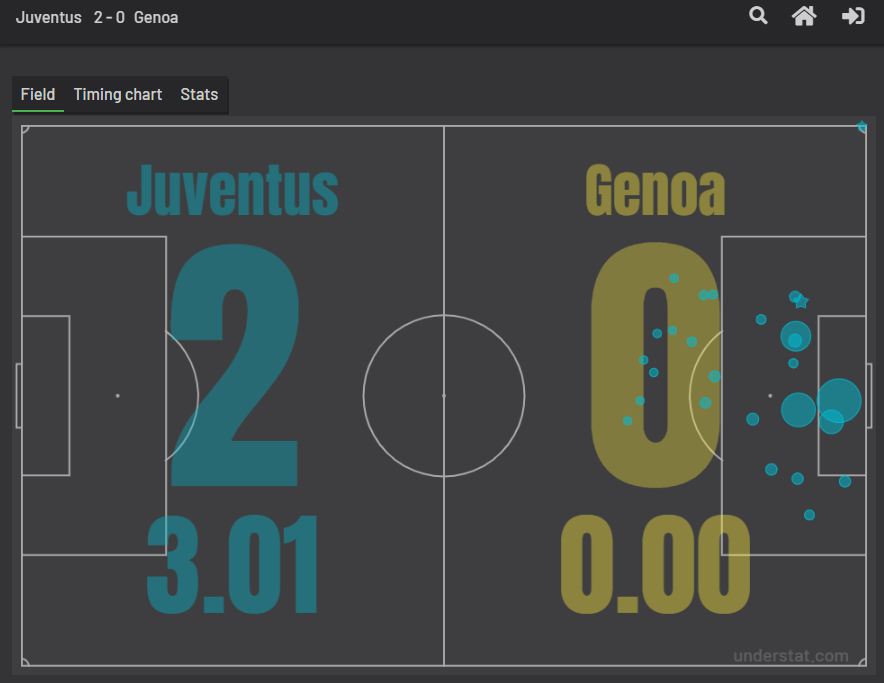Click the understat.com watermark
884x683 pixels.
pyautogui.click(x=791, y=656)
